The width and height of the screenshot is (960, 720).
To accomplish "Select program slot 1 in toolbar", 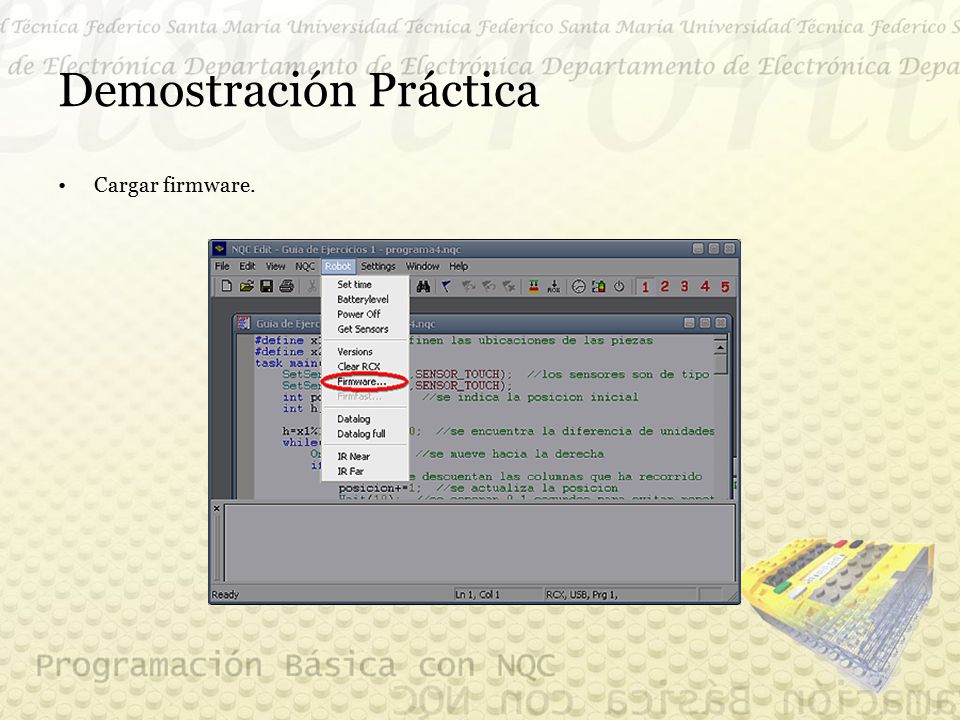I will point(645,287).
